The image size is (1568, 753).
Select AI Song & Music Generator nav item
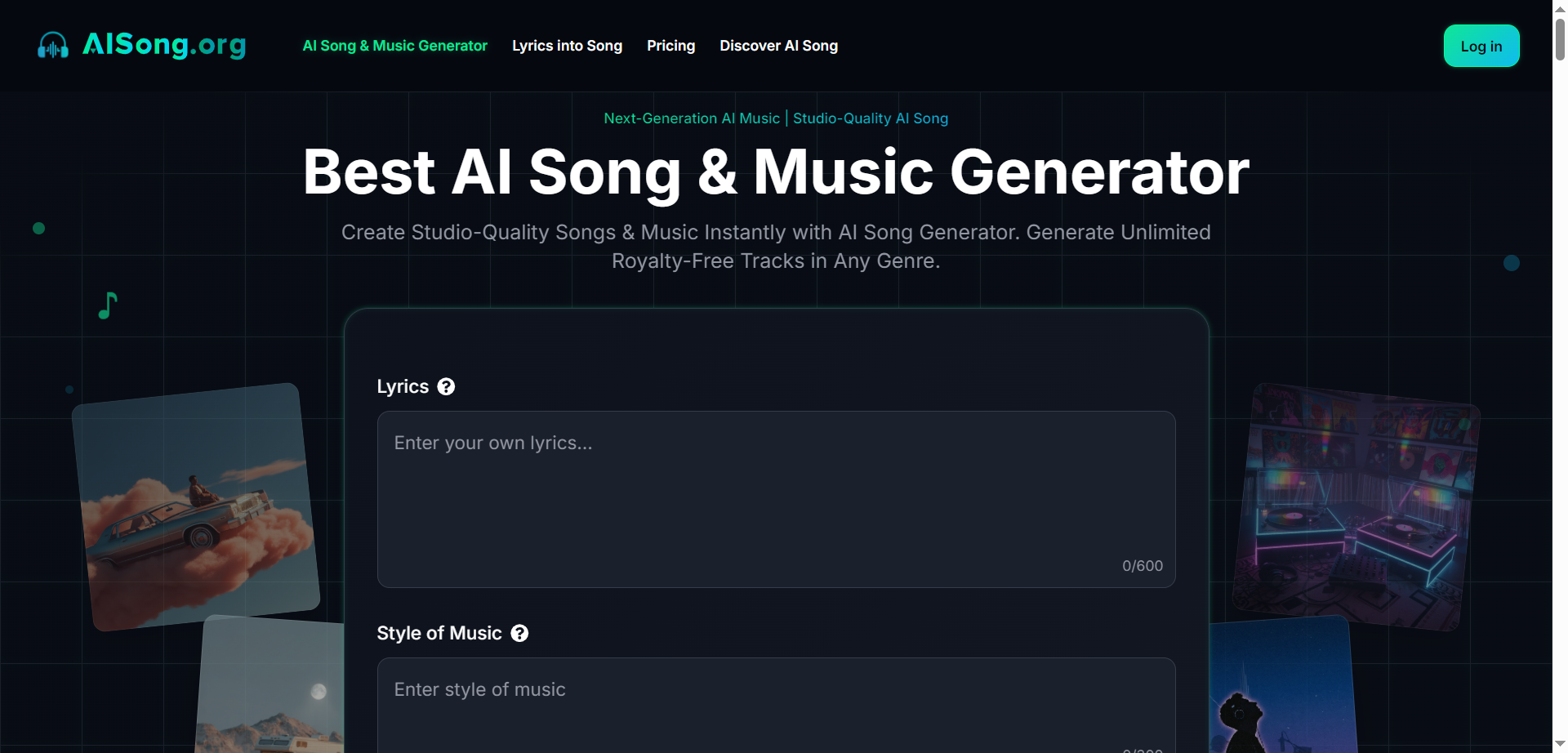(x=394, y=46)
